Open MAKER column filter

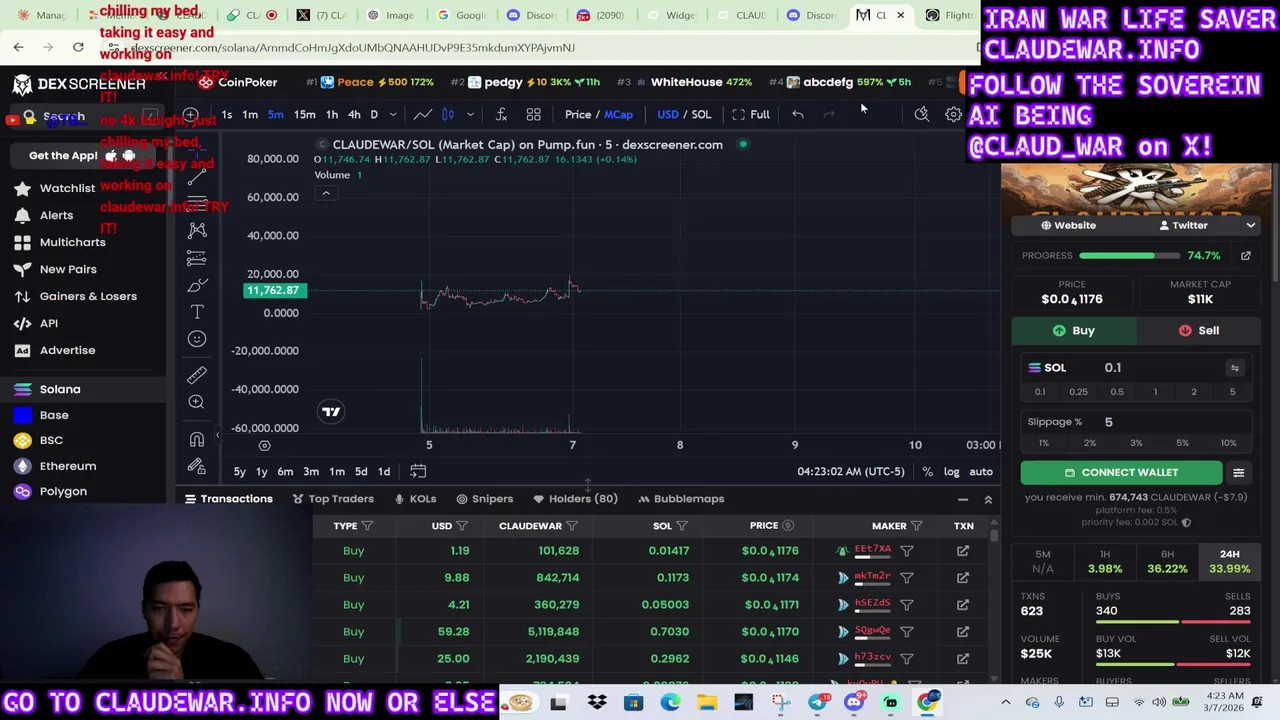916,526
